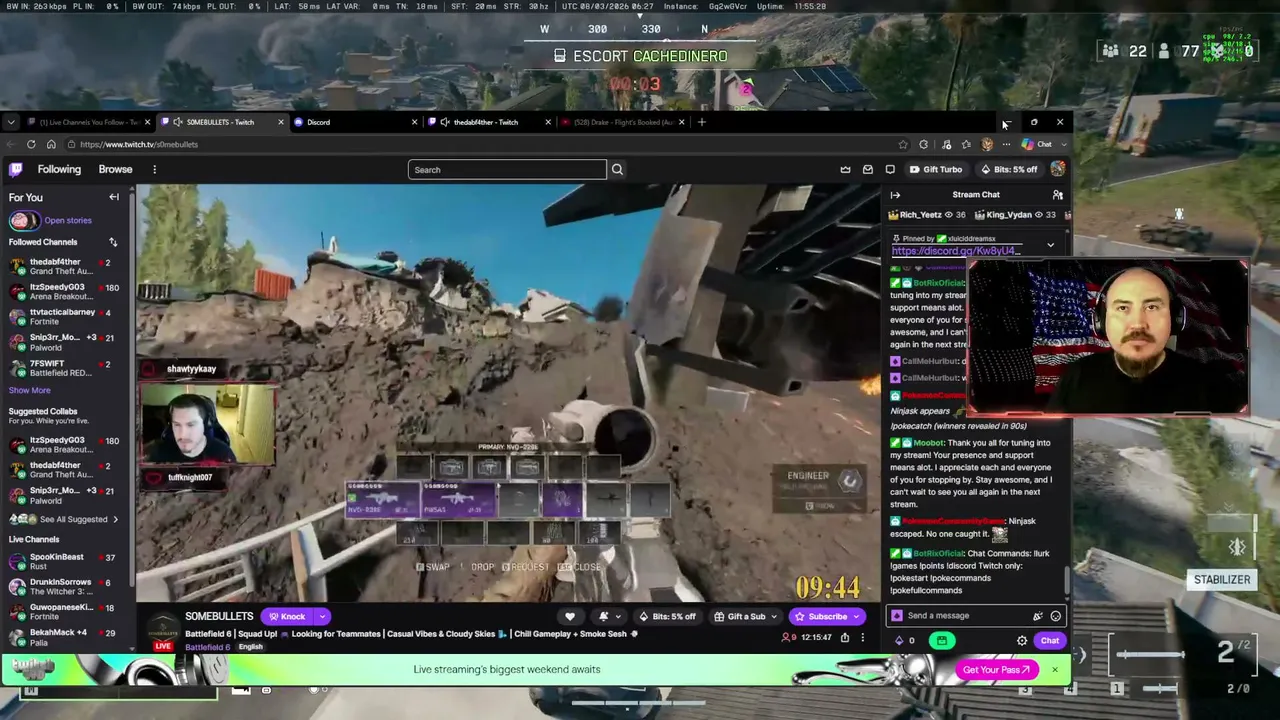Viewport: 1280px width, 720px height.
Task: Open the Twitch home logo
Action: (16, 169)
